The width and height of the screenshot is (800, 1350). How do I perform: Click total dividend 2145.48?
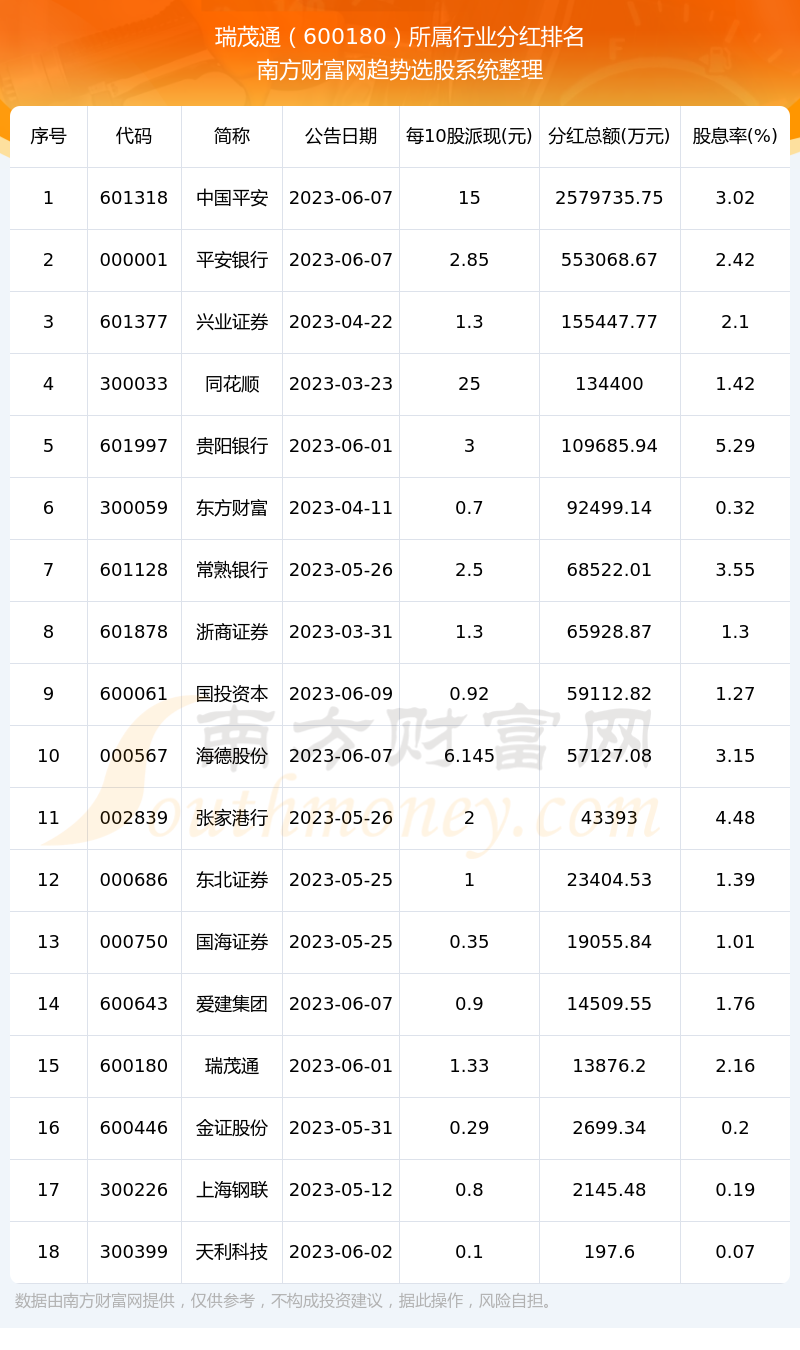click(x=609, y=1190)
